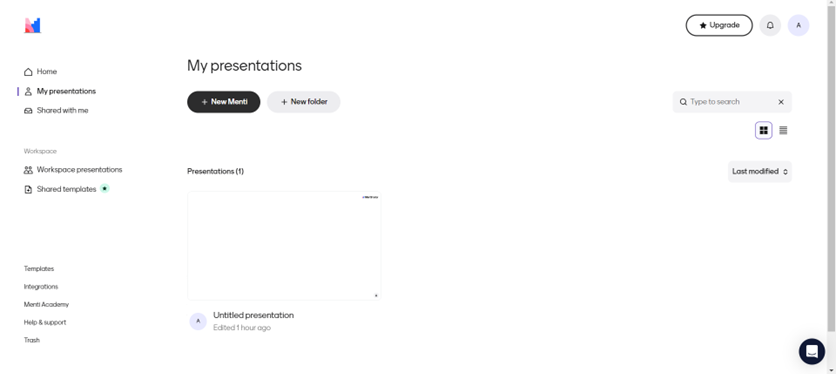Create a New Menti
This screenshot has height=375, width=836.
223,102
